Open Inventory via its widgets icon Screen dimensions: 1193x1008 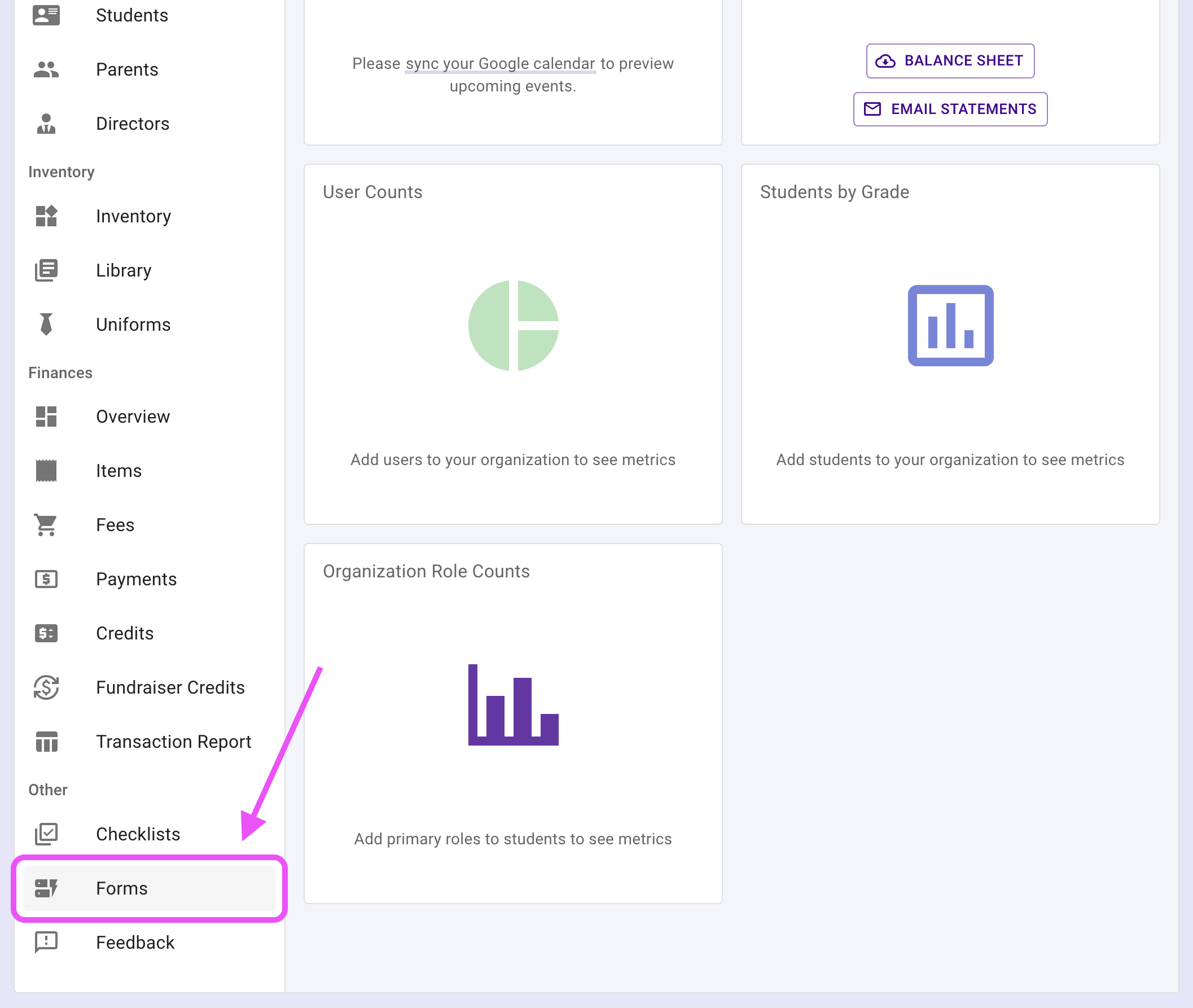(x=46, y=217)
